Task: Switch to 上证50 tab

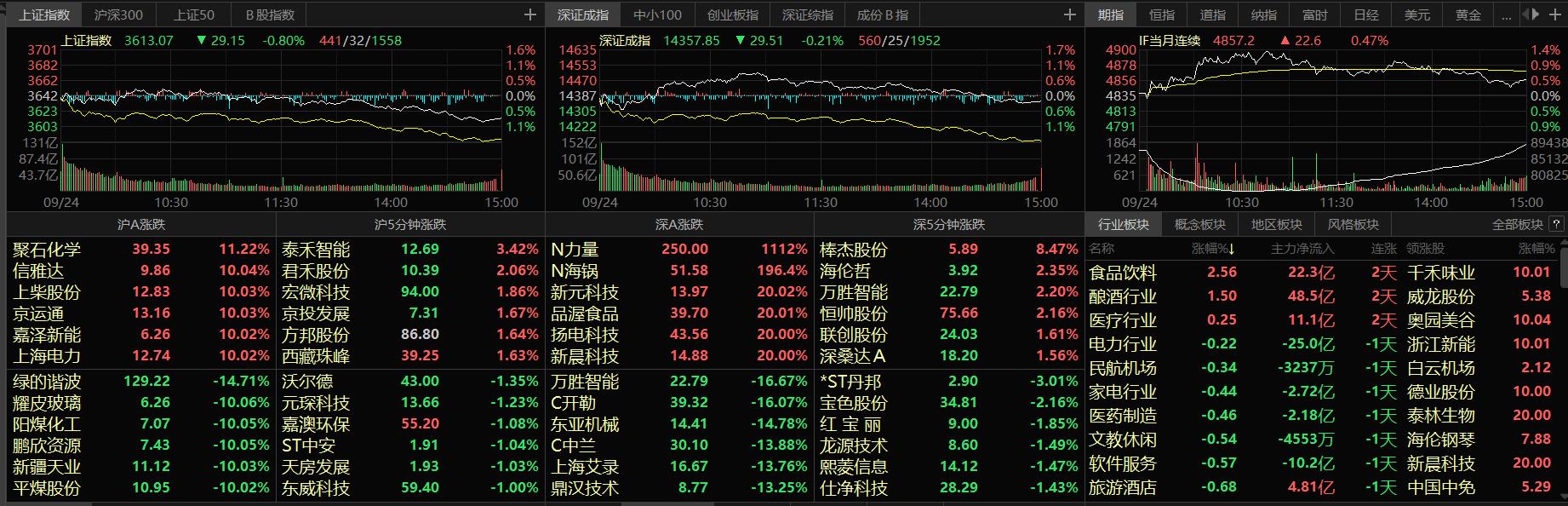Action: [194, 14]
